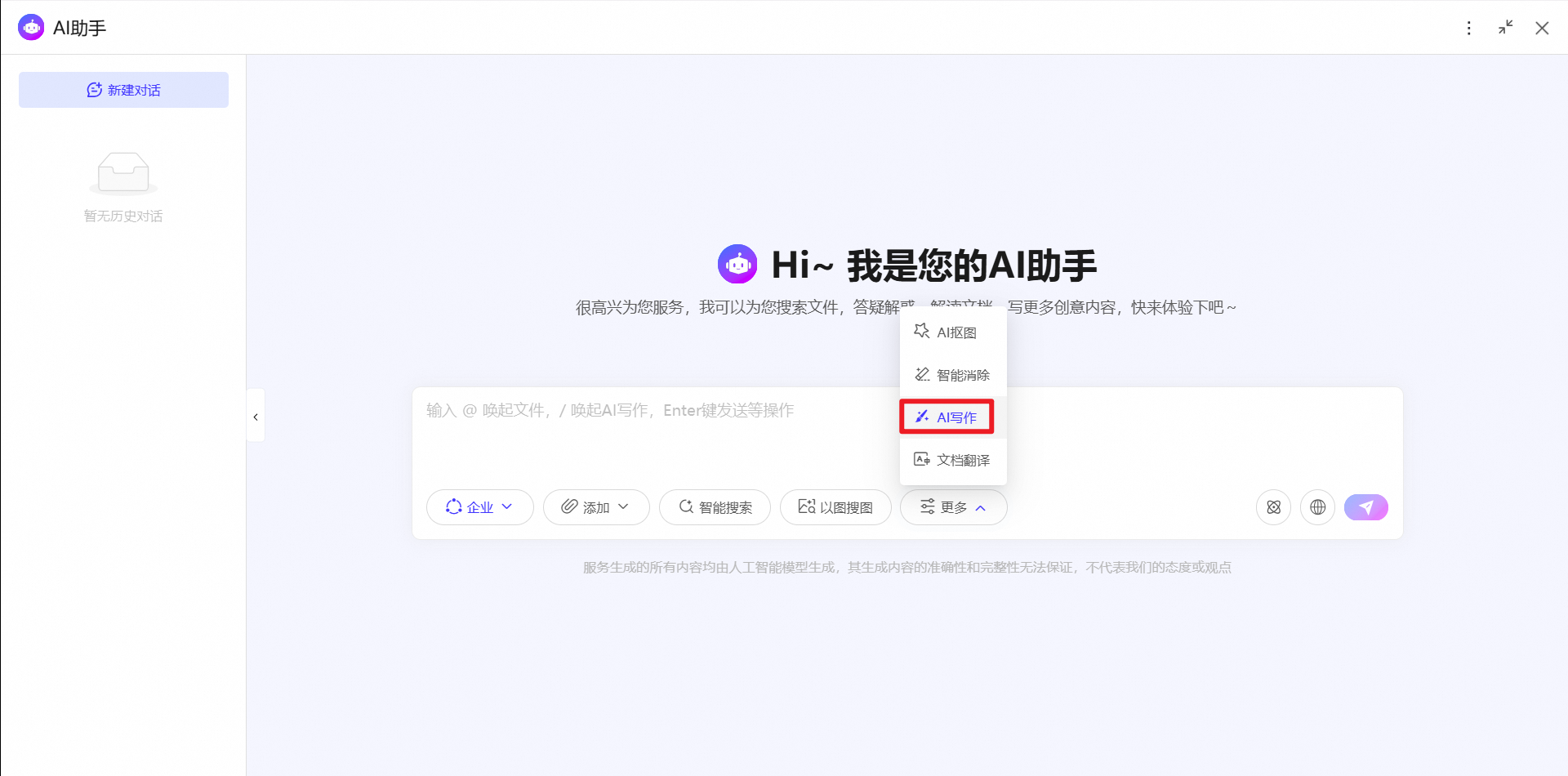Screen dimensions: 1568x776
Task: Click the shrink window arrows icon
Action: click(1505, 28)
